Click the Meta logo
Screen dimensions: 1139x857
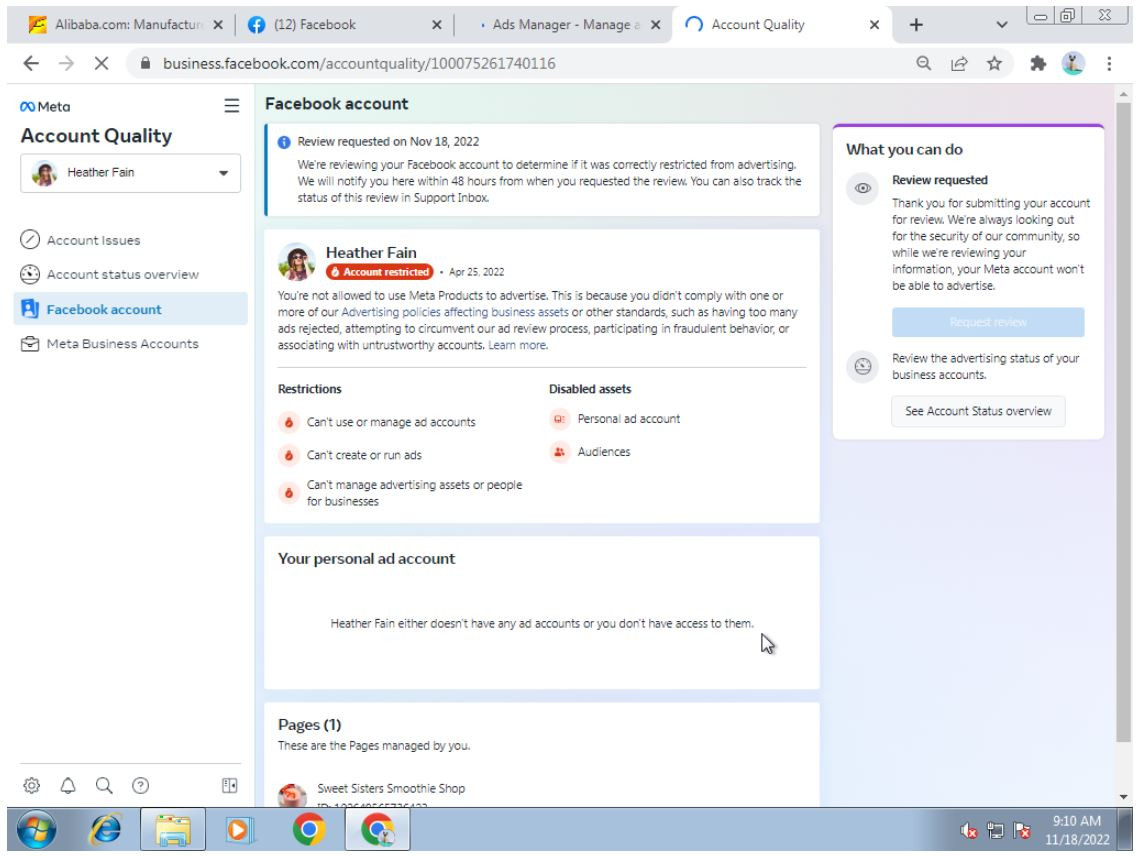point(45,107)
